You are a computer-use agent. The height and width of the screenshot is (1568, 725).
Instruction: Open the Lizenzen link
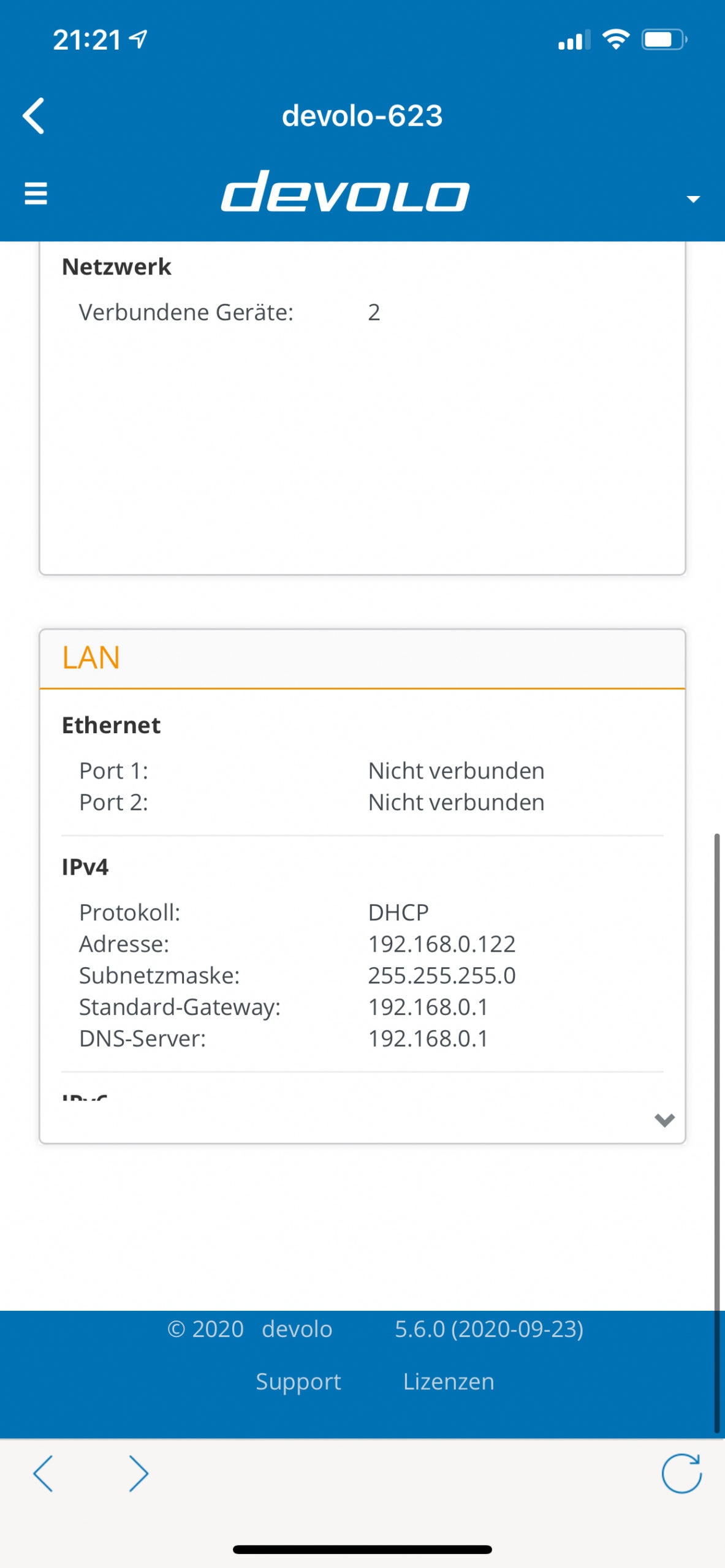click(x=449, y=1381)
